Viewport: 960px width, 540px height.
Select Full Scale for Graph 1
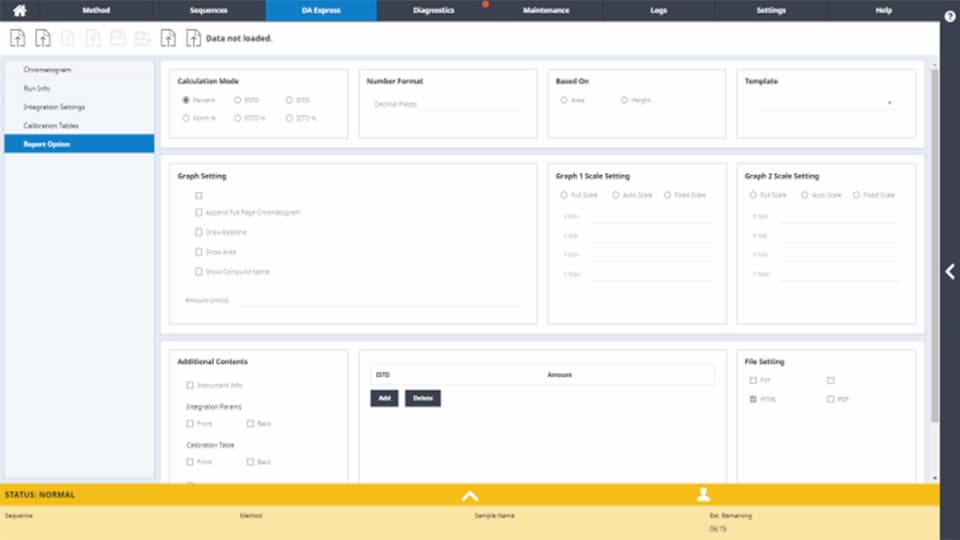coord(564,195)
